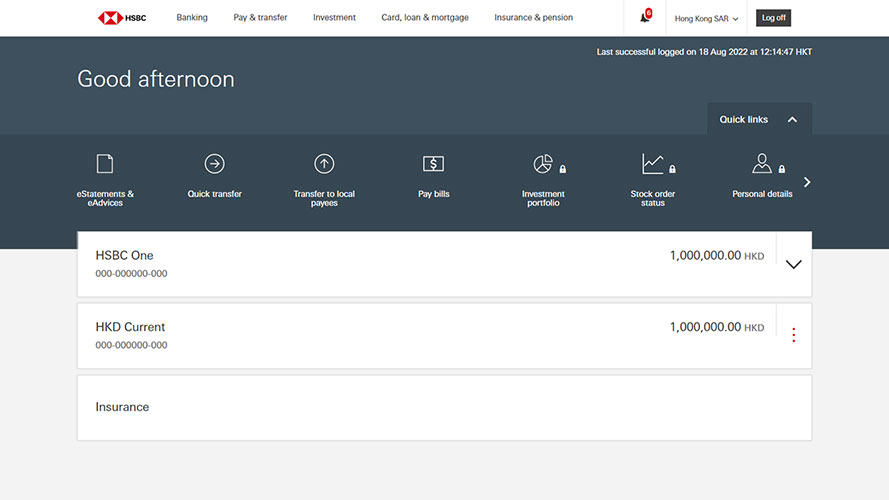Image resolution: width=889 pixels, height=500 pixels.
Task: Click the Personal details label
Action: pos(762,194)
